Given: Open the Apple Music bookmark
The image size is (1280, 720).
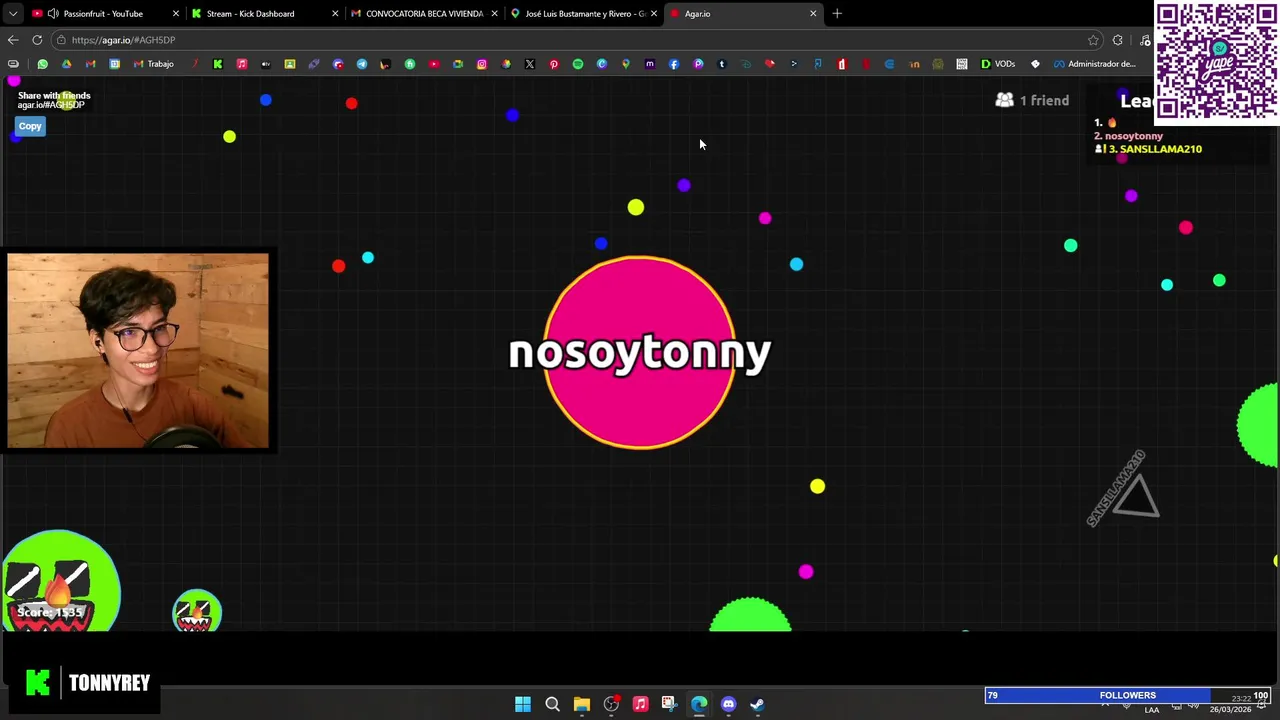Looking at the screenshot, I should click(x=242, y=64).
